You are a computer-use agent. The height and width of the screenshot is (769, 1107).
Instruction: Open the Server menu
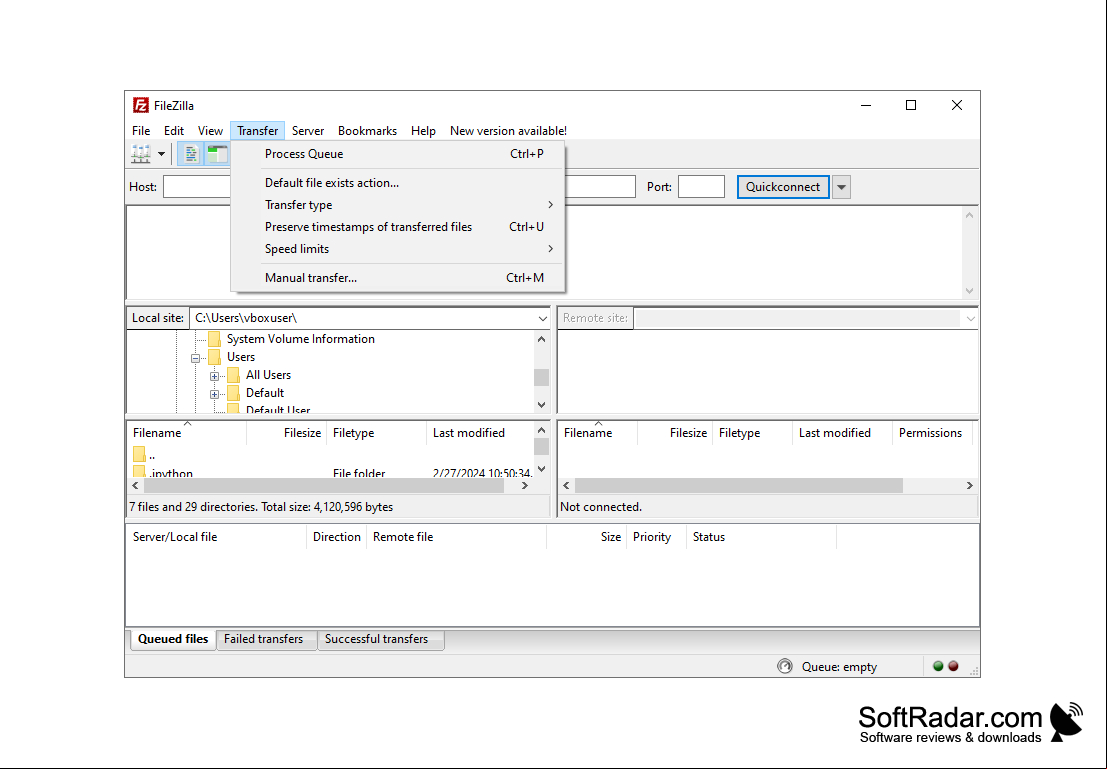pyautogui.click(x=308, y=131)
